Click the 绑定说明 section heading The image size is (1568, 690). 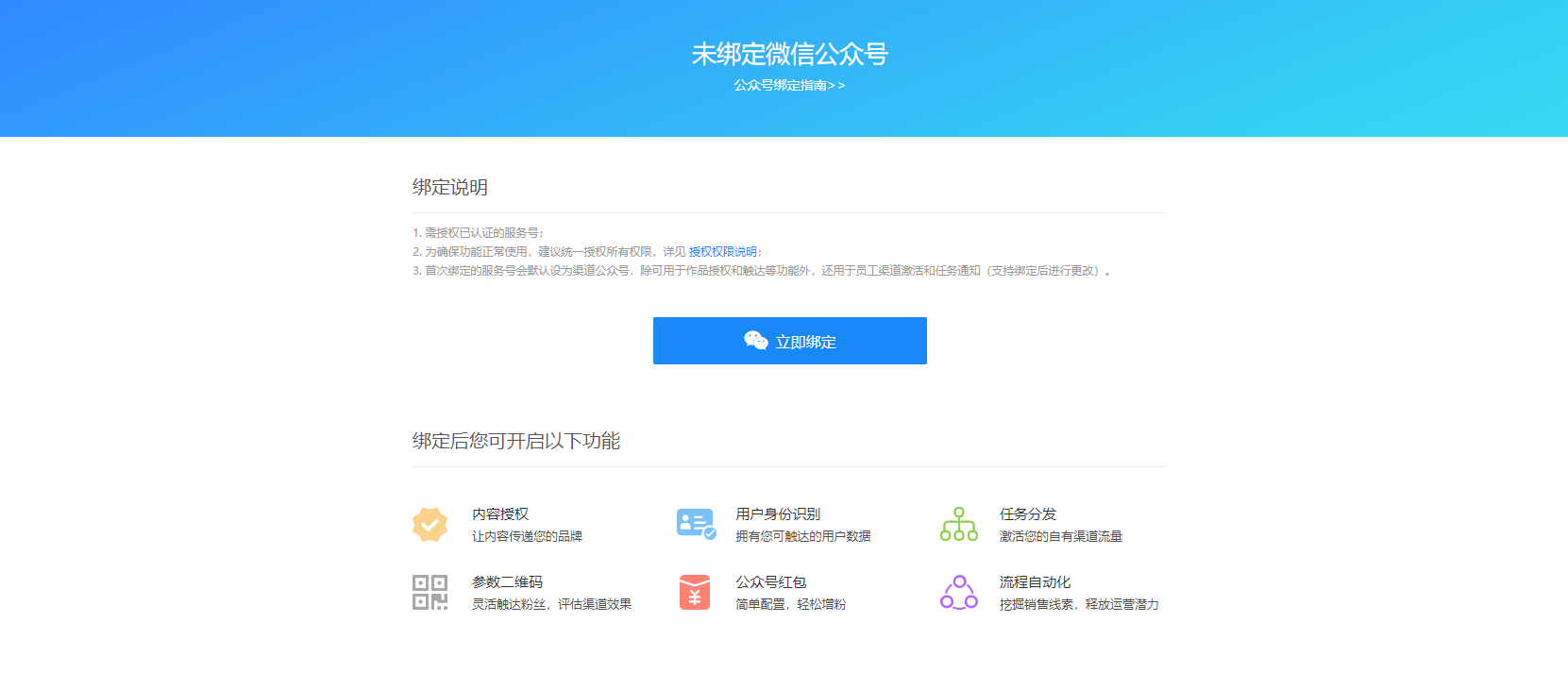click(450, 187)
